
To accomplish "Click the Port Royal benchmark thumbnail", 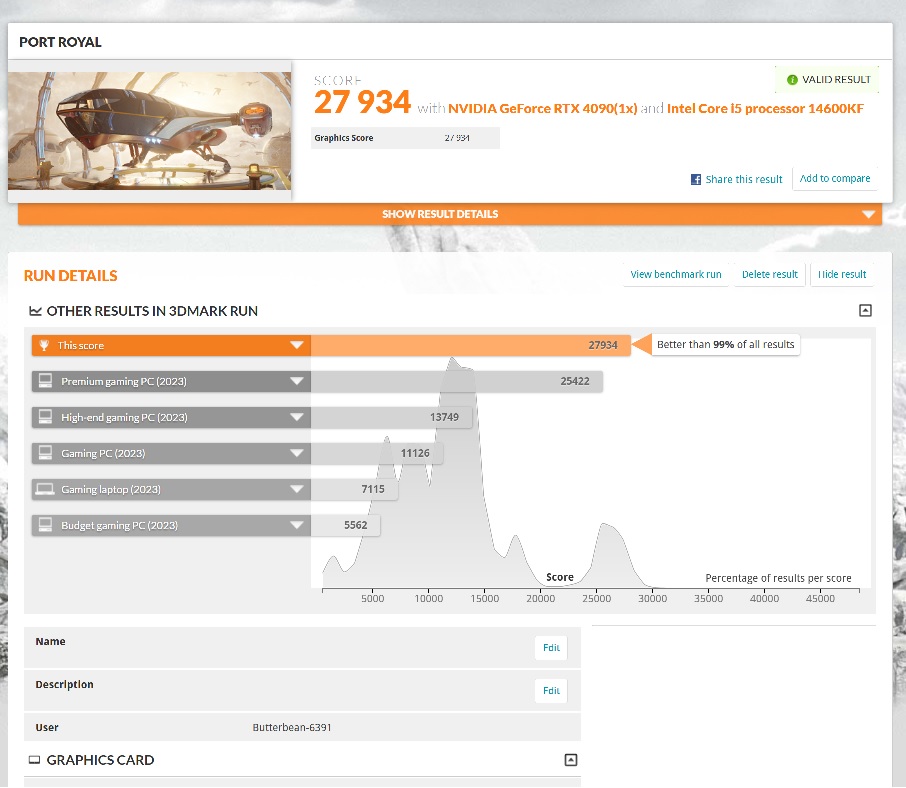I will 150,130.
